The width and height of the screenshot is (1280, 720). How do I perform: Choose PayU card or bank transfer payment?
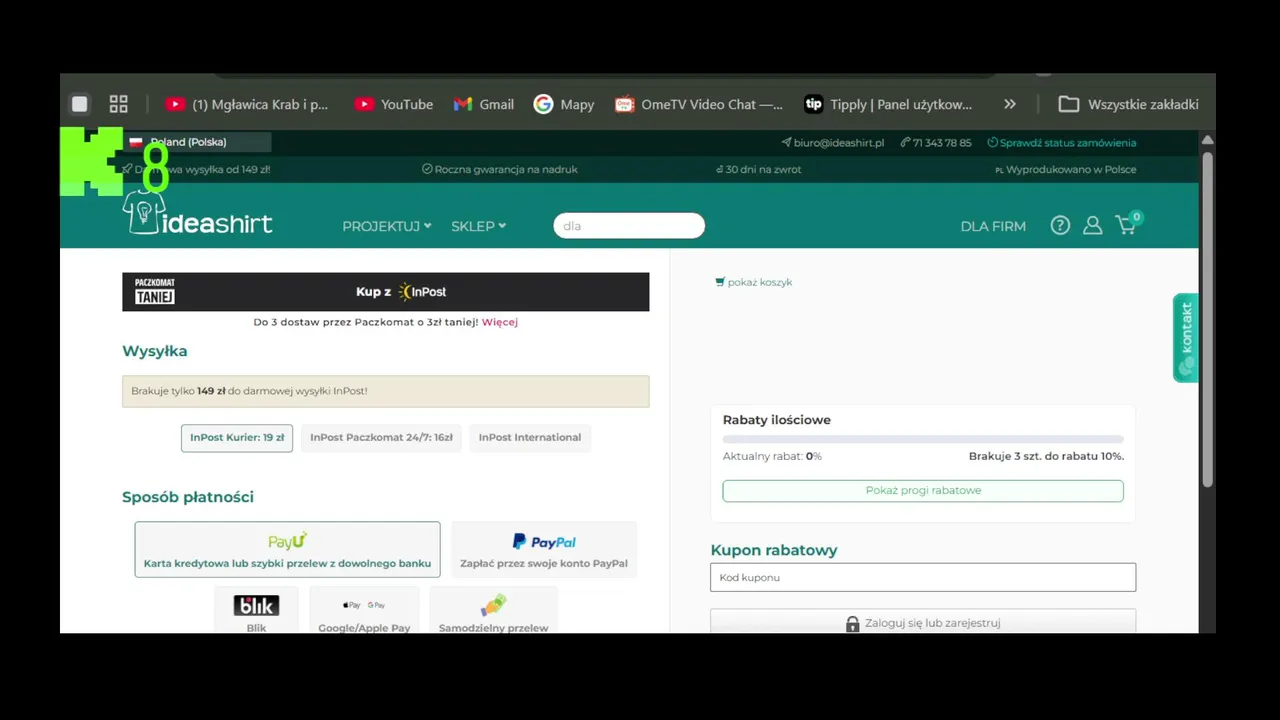(287, 549)
